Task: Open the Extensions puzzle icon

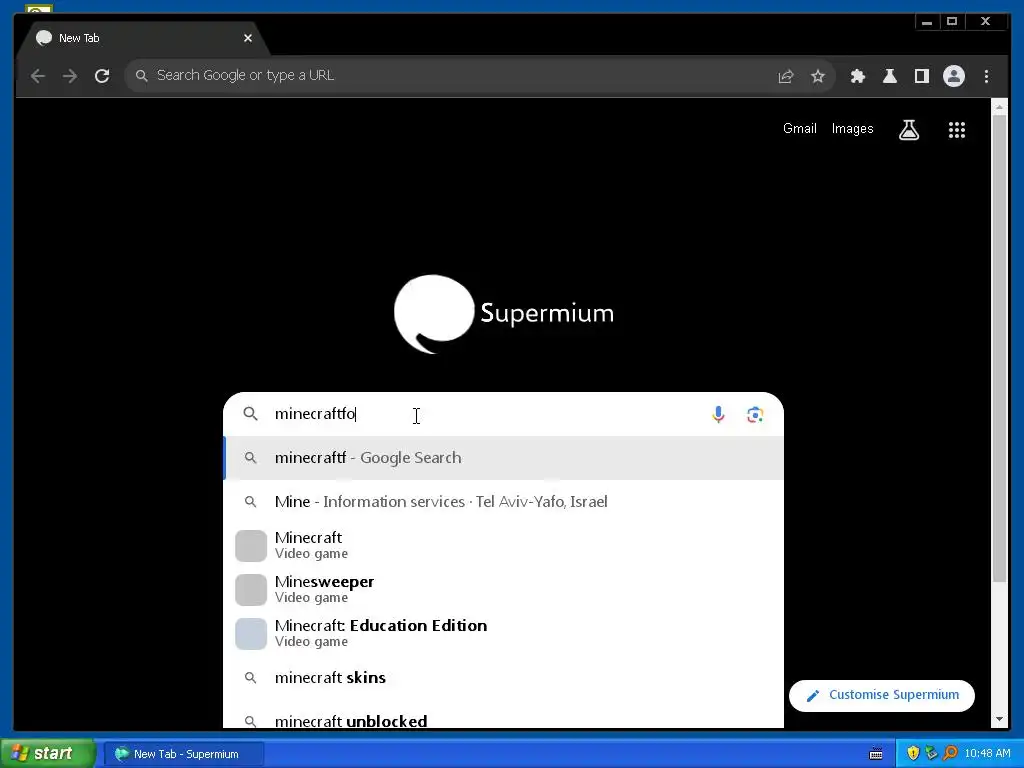Action: (x=857, y=76)
